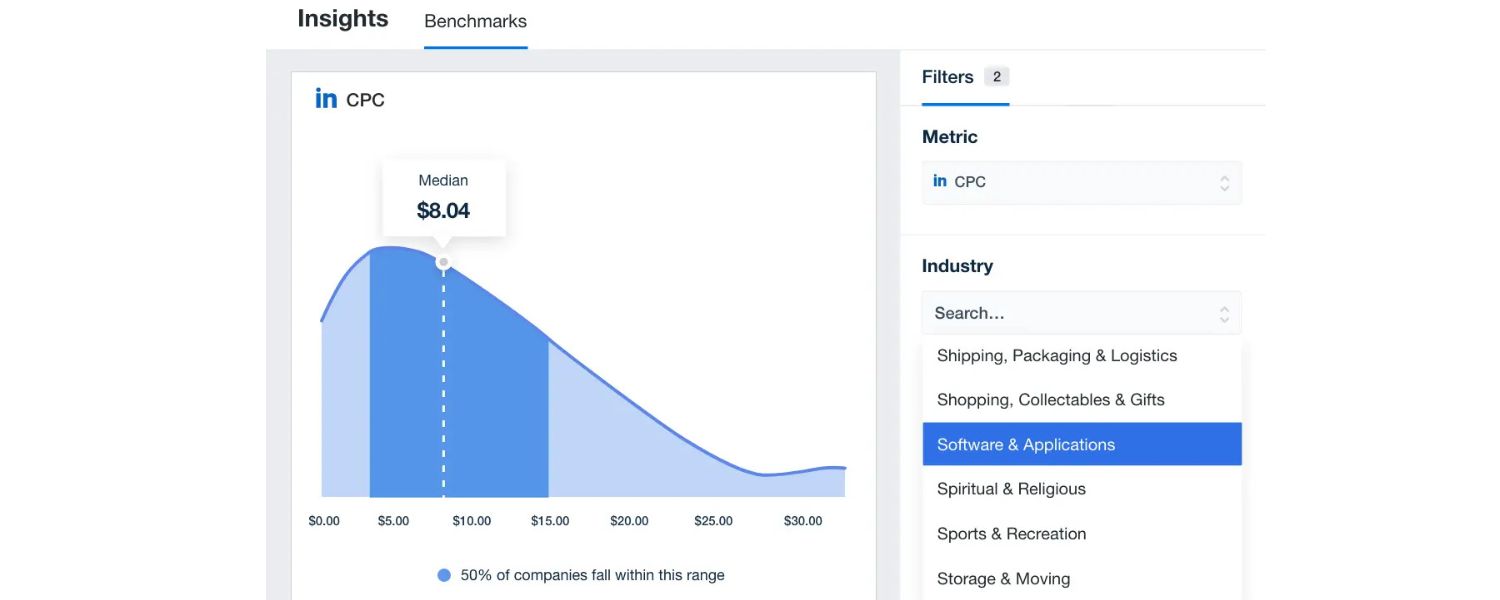The height and width of the screenshot is (600, 1500).
Task: Click the median marker dot on the curve
Action: 443,263
